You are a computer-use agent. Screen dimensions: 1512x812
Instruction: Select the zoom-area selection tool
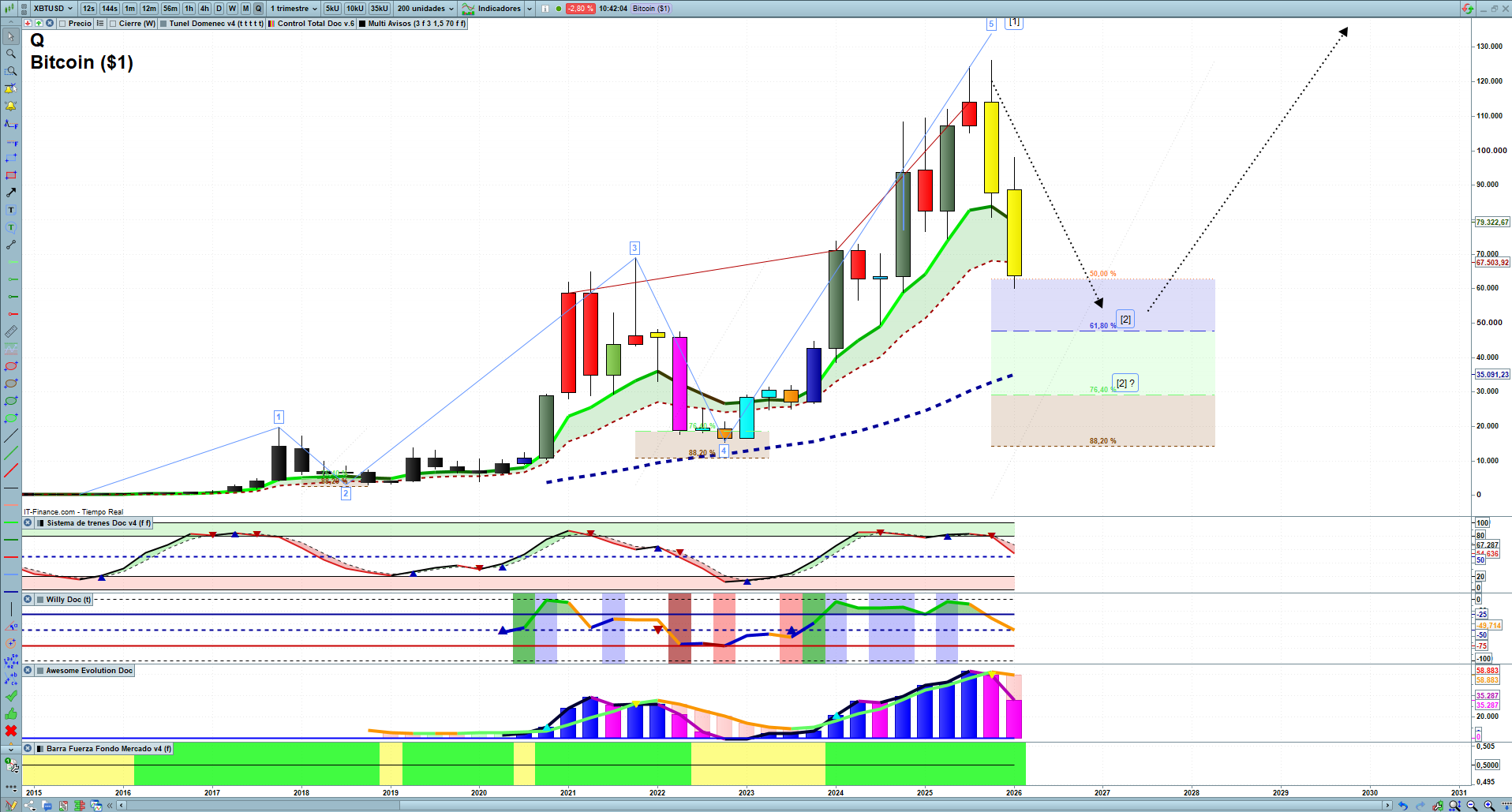11,71
